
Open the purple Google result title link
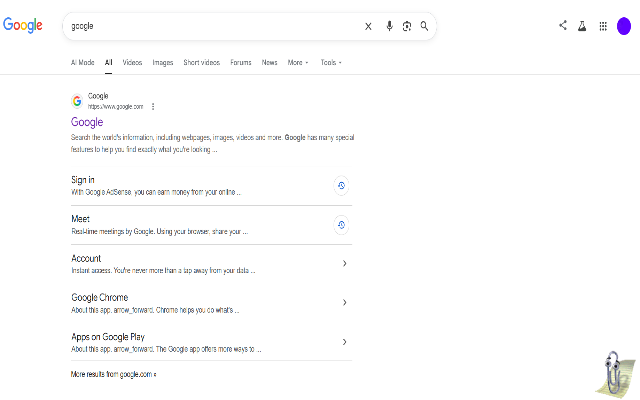tap(87, 122)
